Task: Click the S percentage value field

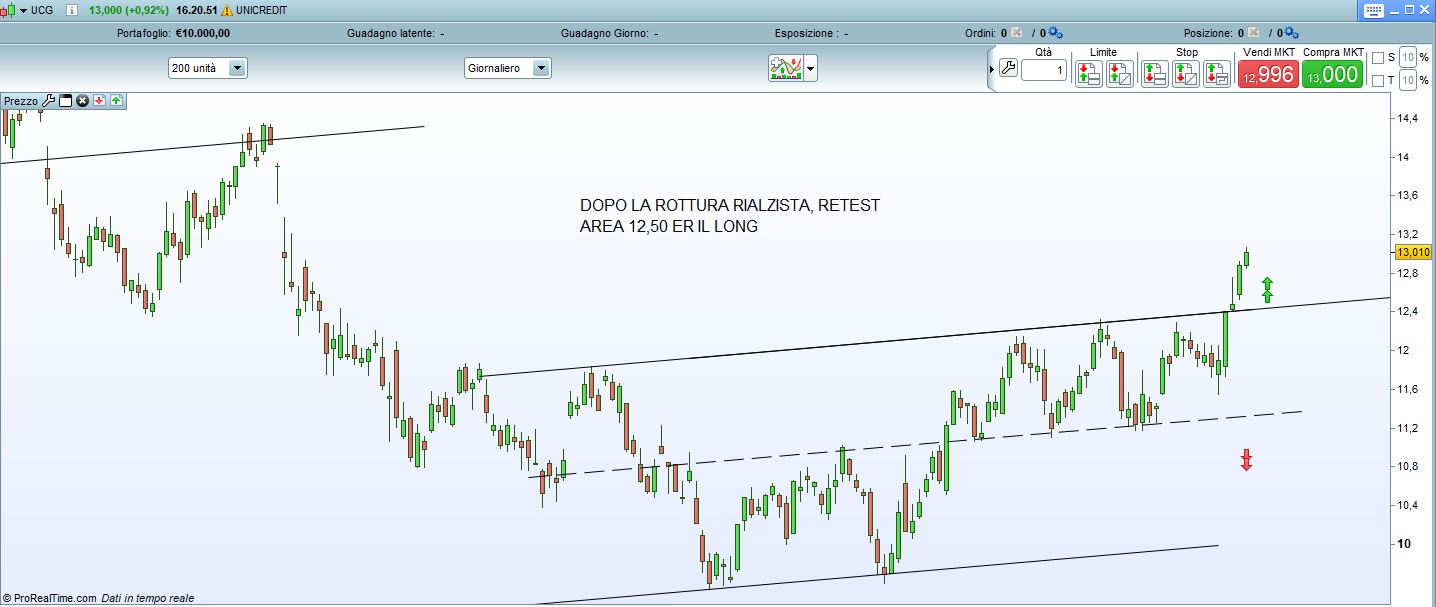Action: point(1407,57)
